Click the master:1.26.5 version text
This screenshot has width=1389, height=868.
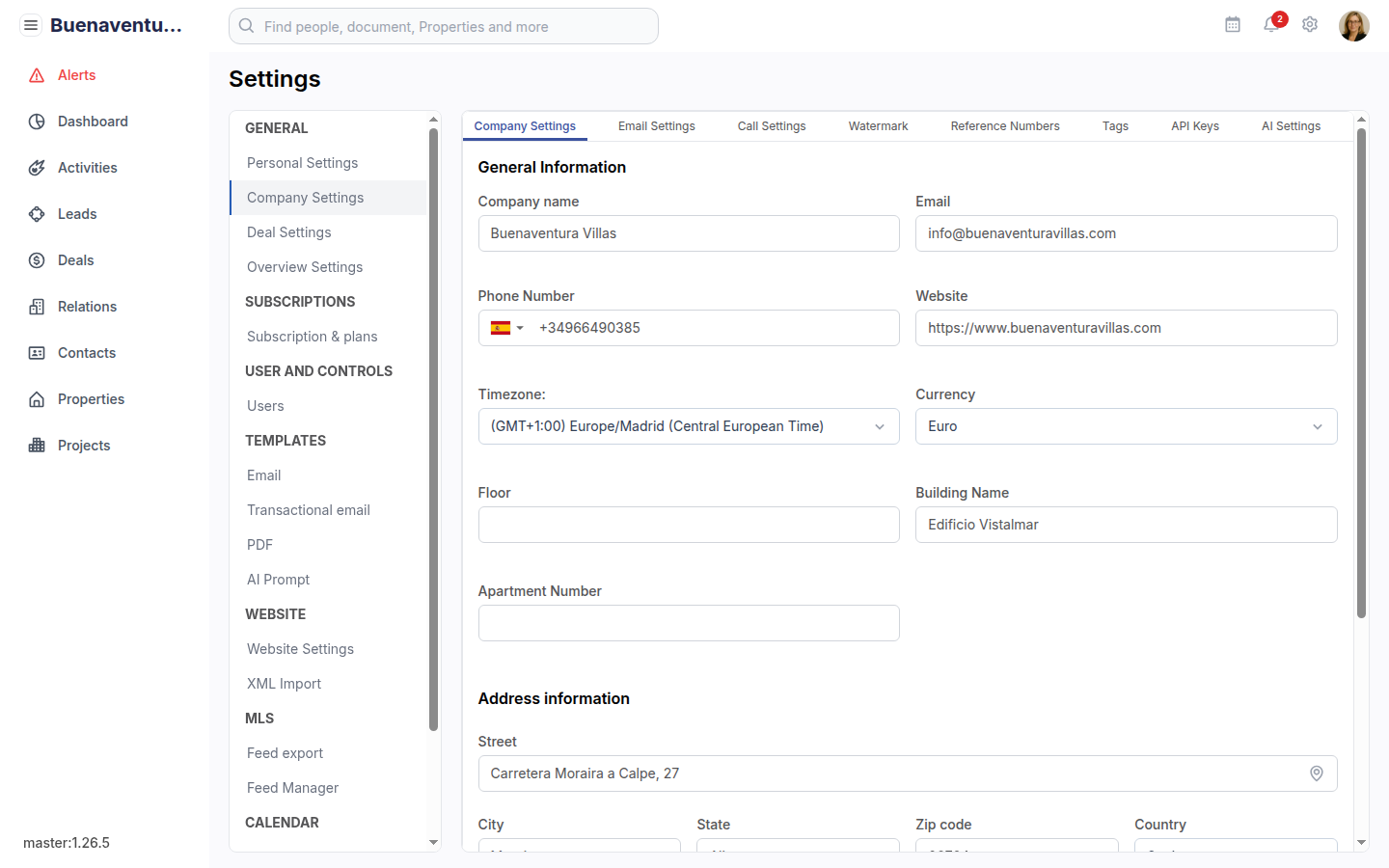(67, 843)
